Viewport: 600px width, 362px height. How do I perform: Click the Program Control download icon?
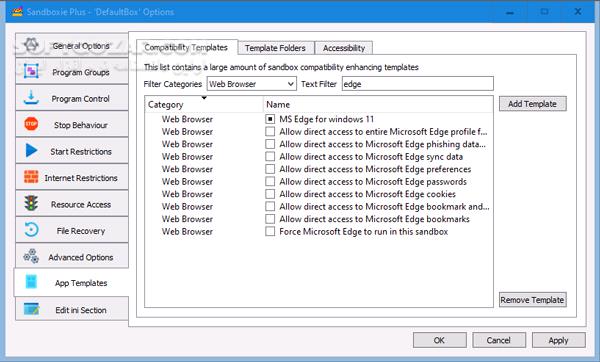pos(31,98)
